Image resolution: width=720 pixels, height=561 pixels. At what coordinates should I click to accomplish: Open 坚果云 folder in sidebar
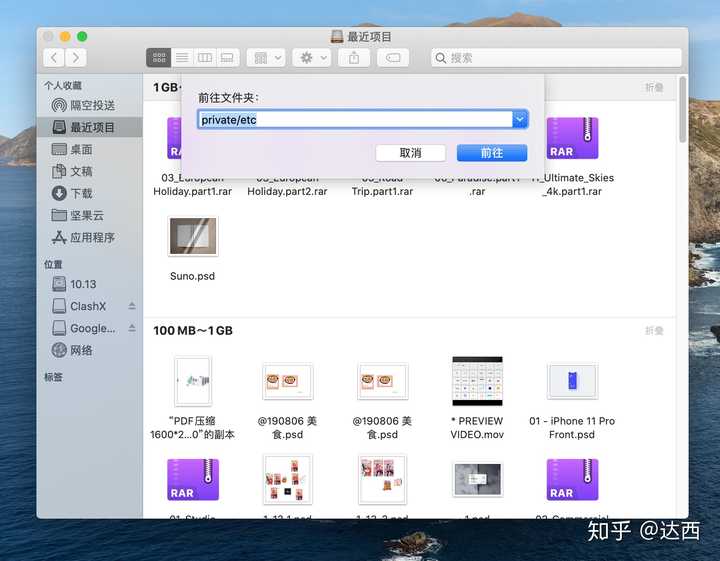tap(90, 215)
